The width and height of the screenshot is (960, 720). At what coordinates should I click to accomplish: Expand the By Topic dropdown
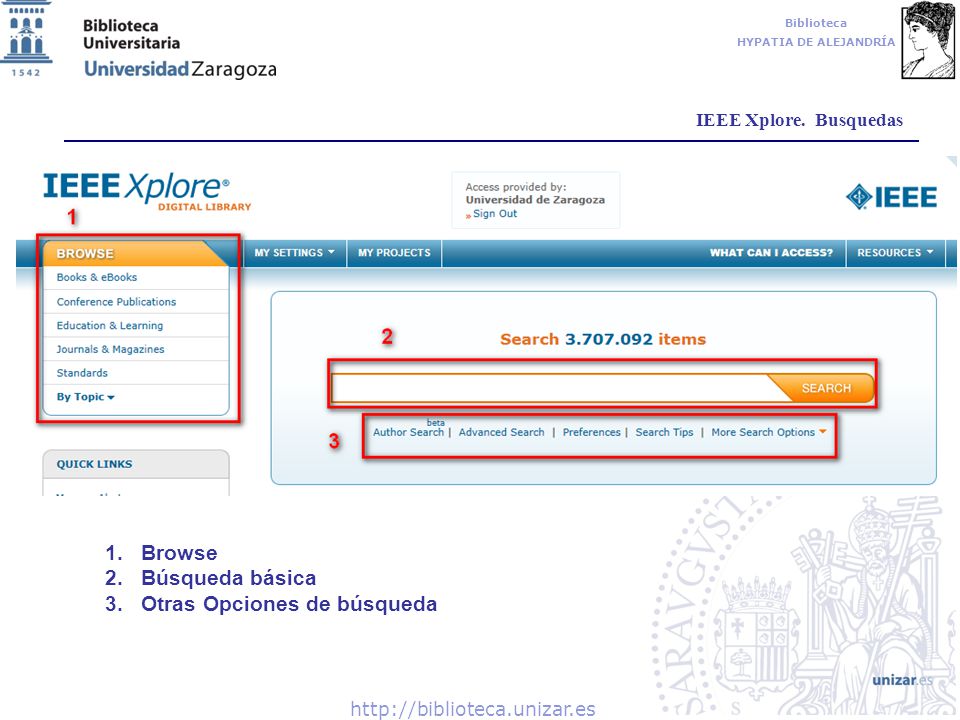tap(86, 397)
